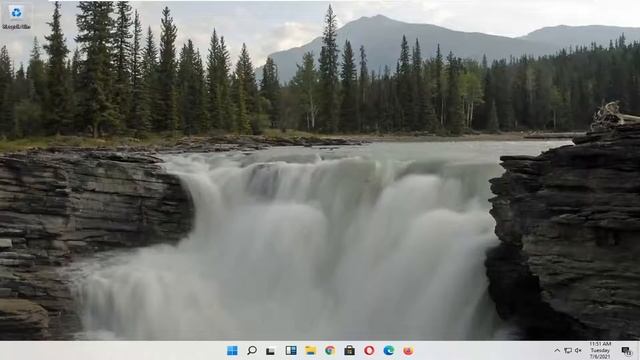The height and width of the screenshot is (360, 640).
Task: Expand the hidden system tray icons chevron
Action: (x=557, y=351)
